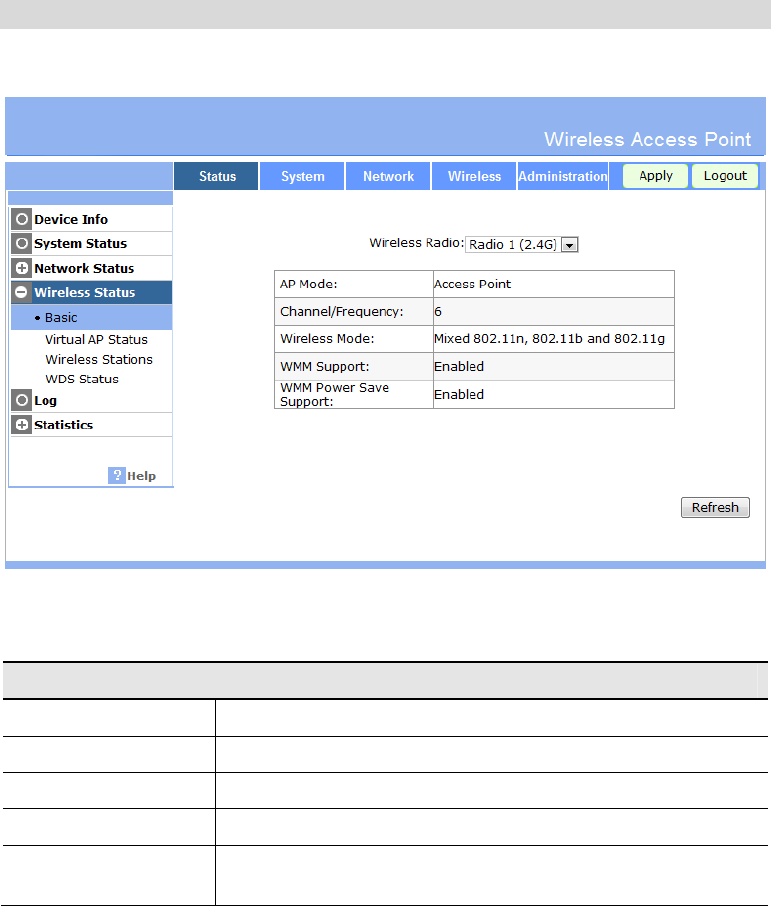The width and height of the screenshot is (771, 906).
Task: Click the Wireless Mode value Mixed 802.11n
Action: click(x=549, y=339)
